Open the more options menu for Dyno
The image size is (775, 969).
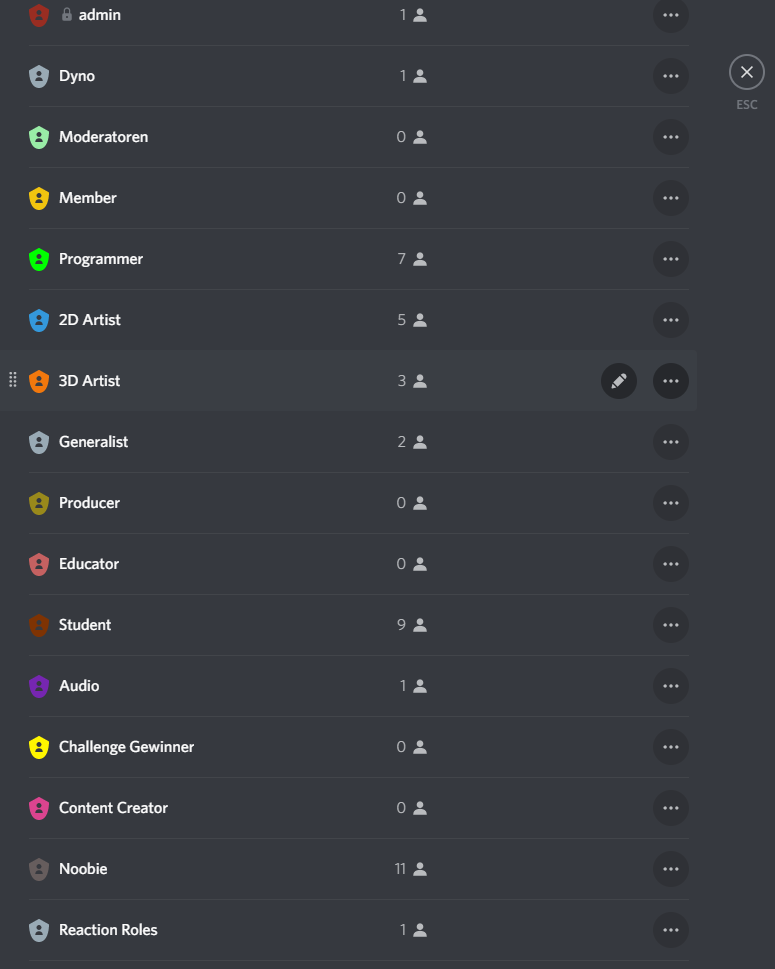click(670, 76)
